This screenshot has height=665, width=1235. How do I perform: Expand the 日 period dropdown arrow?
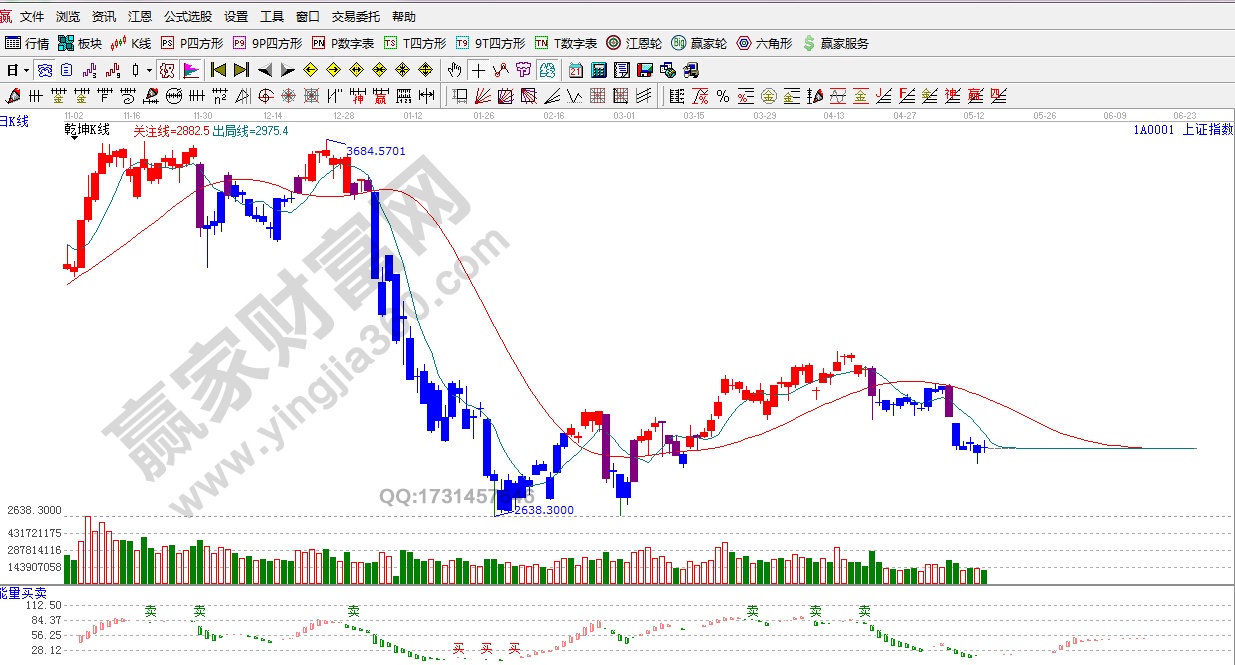[25, 70]
